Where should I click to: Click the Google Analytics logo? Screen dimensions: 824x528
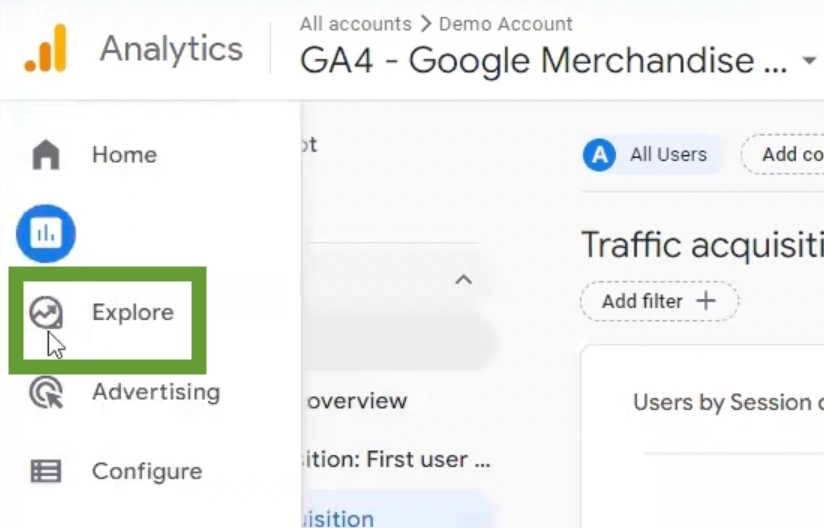[x=46, y=48]
